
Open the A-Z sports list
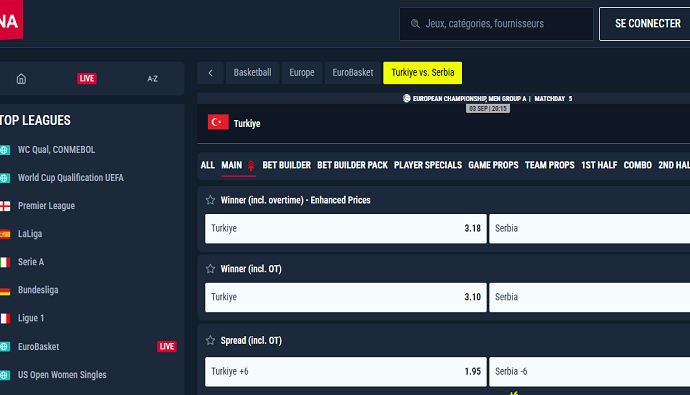(x=152, y=79)
